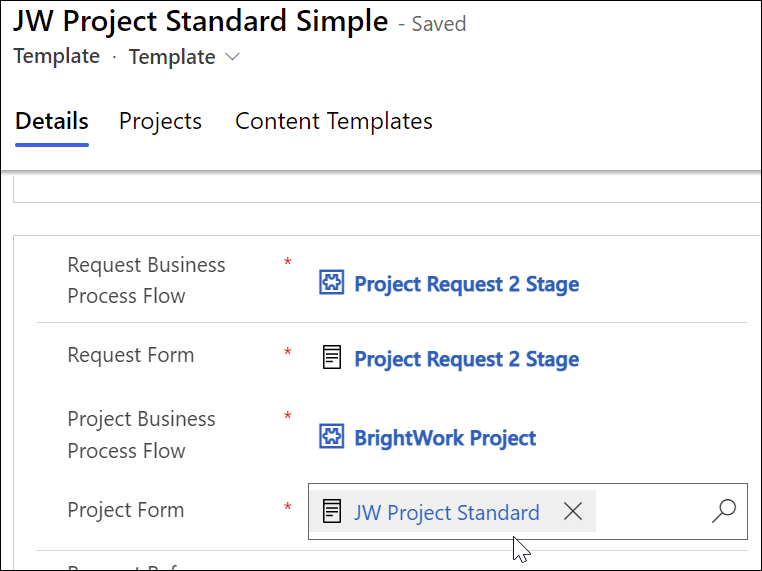Image resolution: width=762 pixels, height=571 pixels.
Task: Click the search magnifier in Project Form field
Action: [723, 512]
